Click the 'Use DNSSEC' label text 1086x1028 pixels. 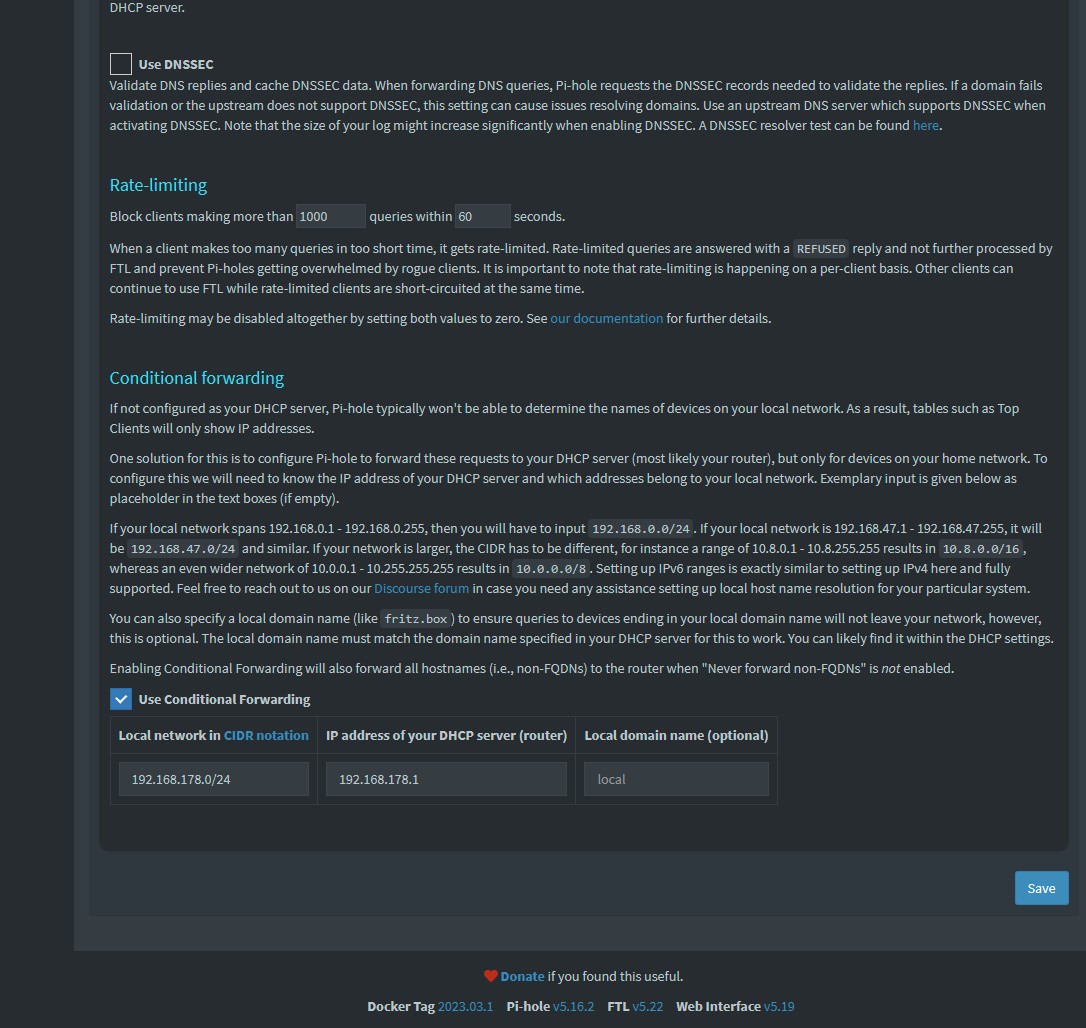click(176, 64)
